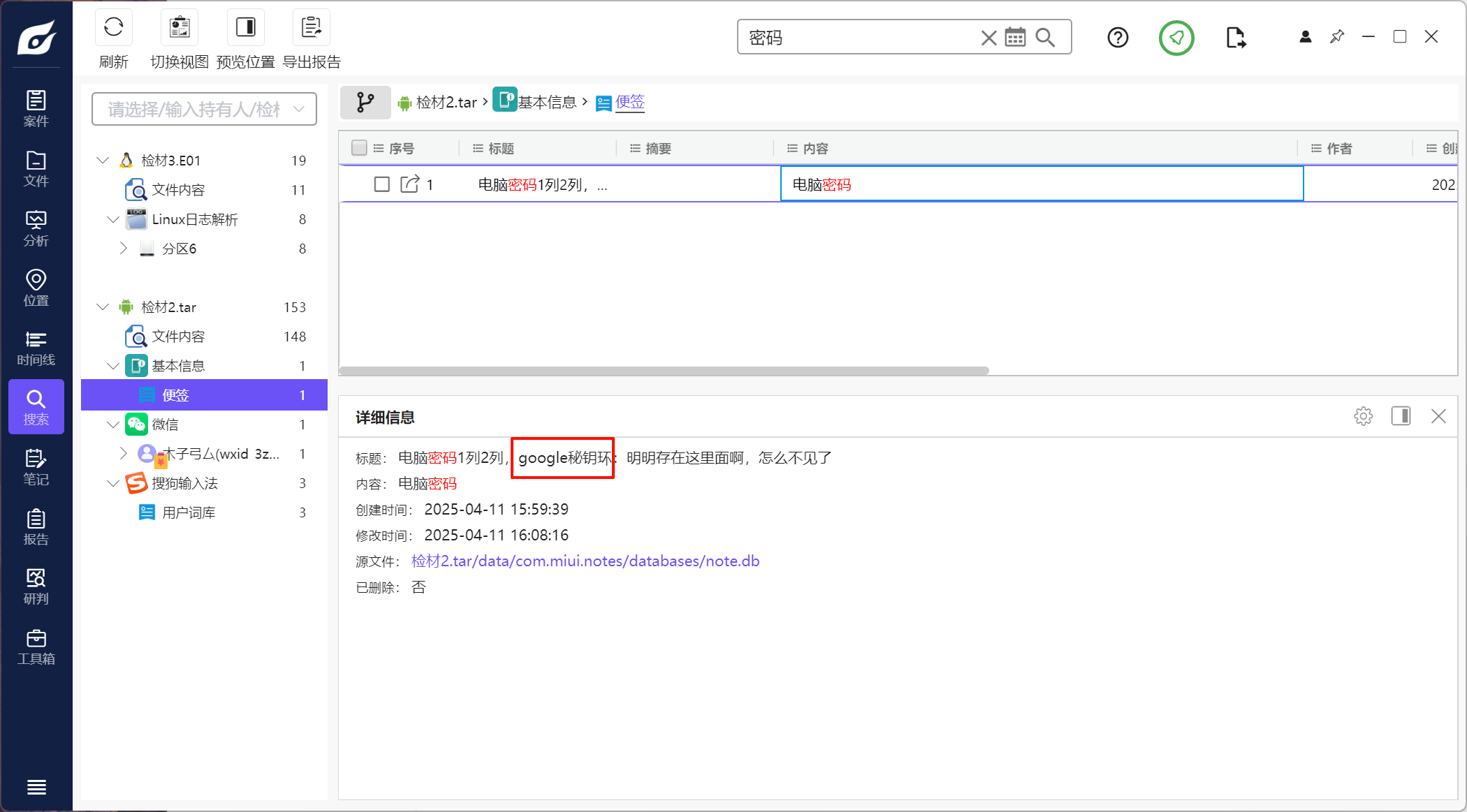
Task: Select the row 1 title cell 电脑密码1列2列
Action: click(542, 184)
